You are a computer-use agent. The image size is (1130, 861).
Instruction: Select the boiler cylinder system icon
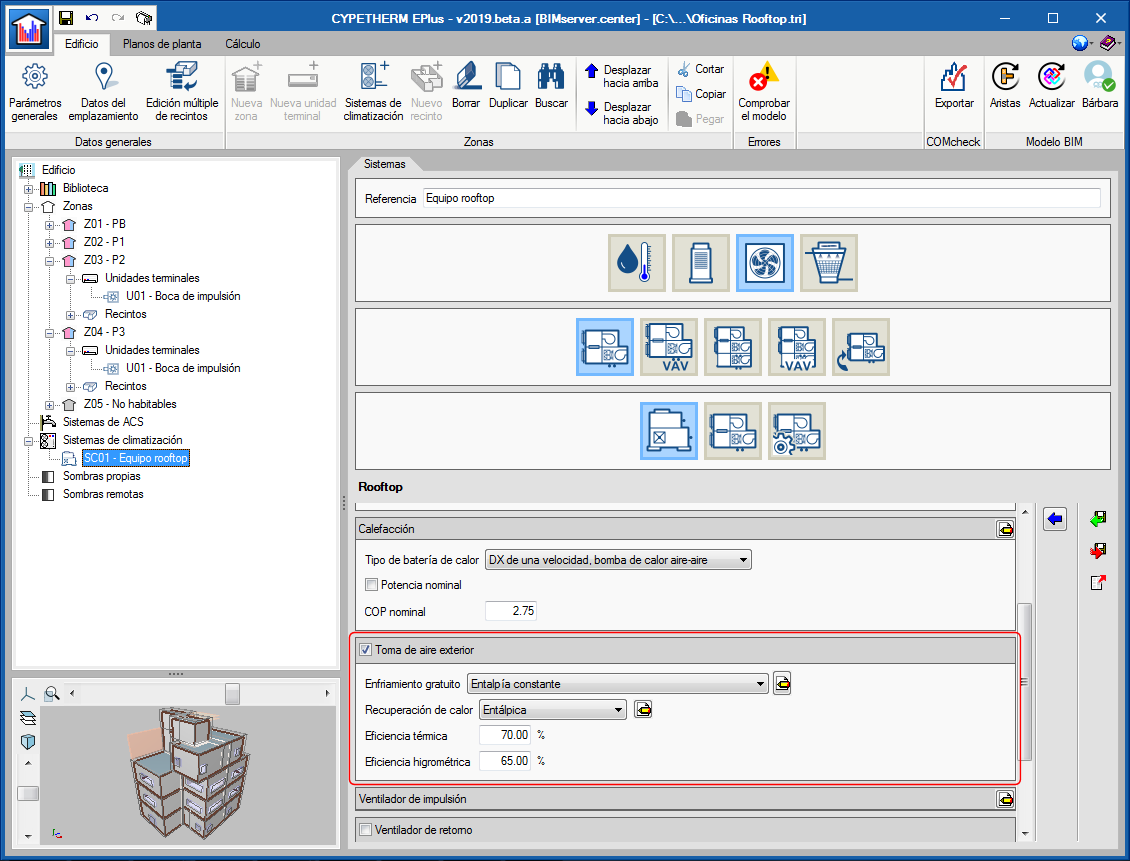[700, 263]
